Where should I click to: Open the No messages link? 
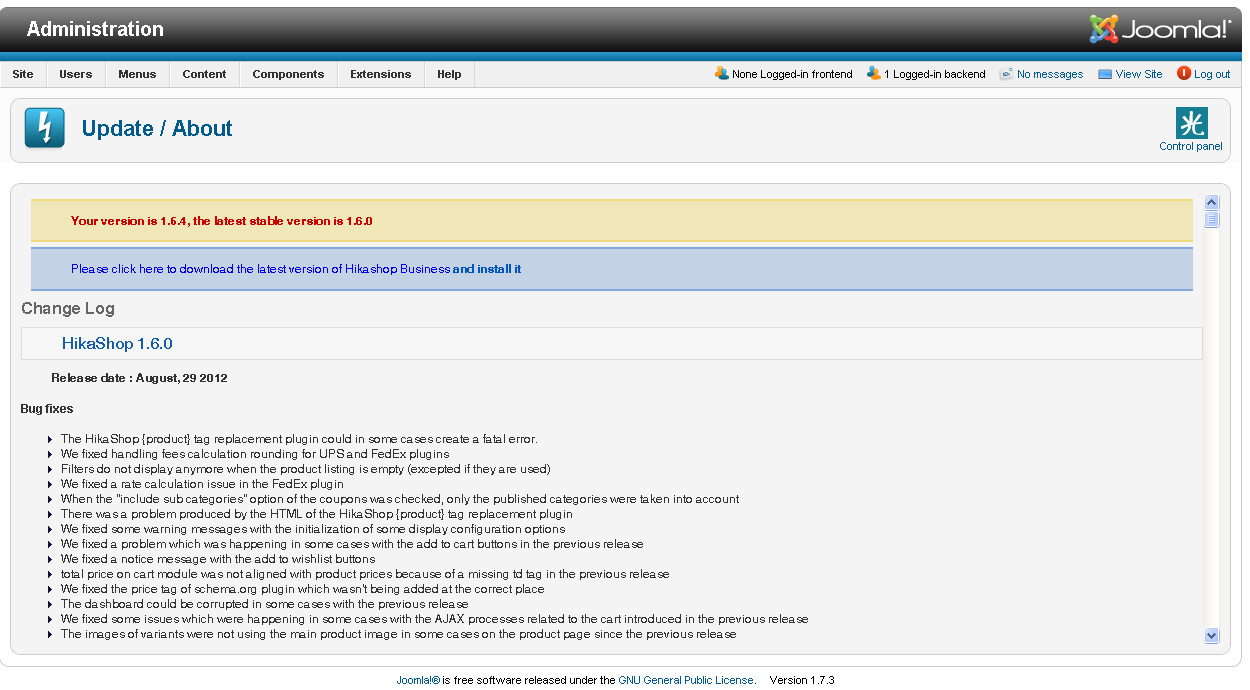1050,74
